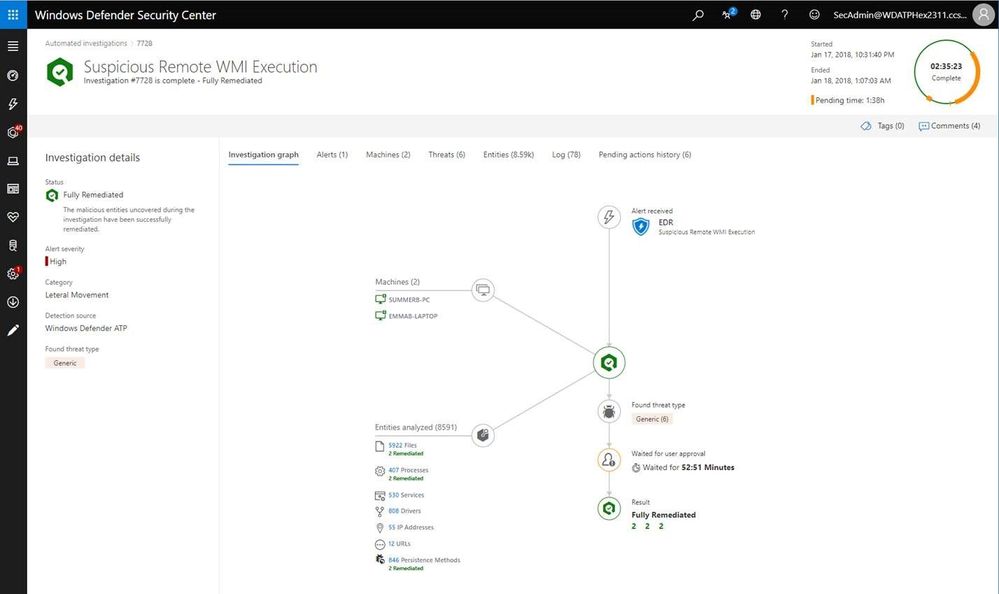The width and height of the screenshot is (999, 594).
Task: Open the alerts lightning icon in sidebar
Action: tap(13, 104)
